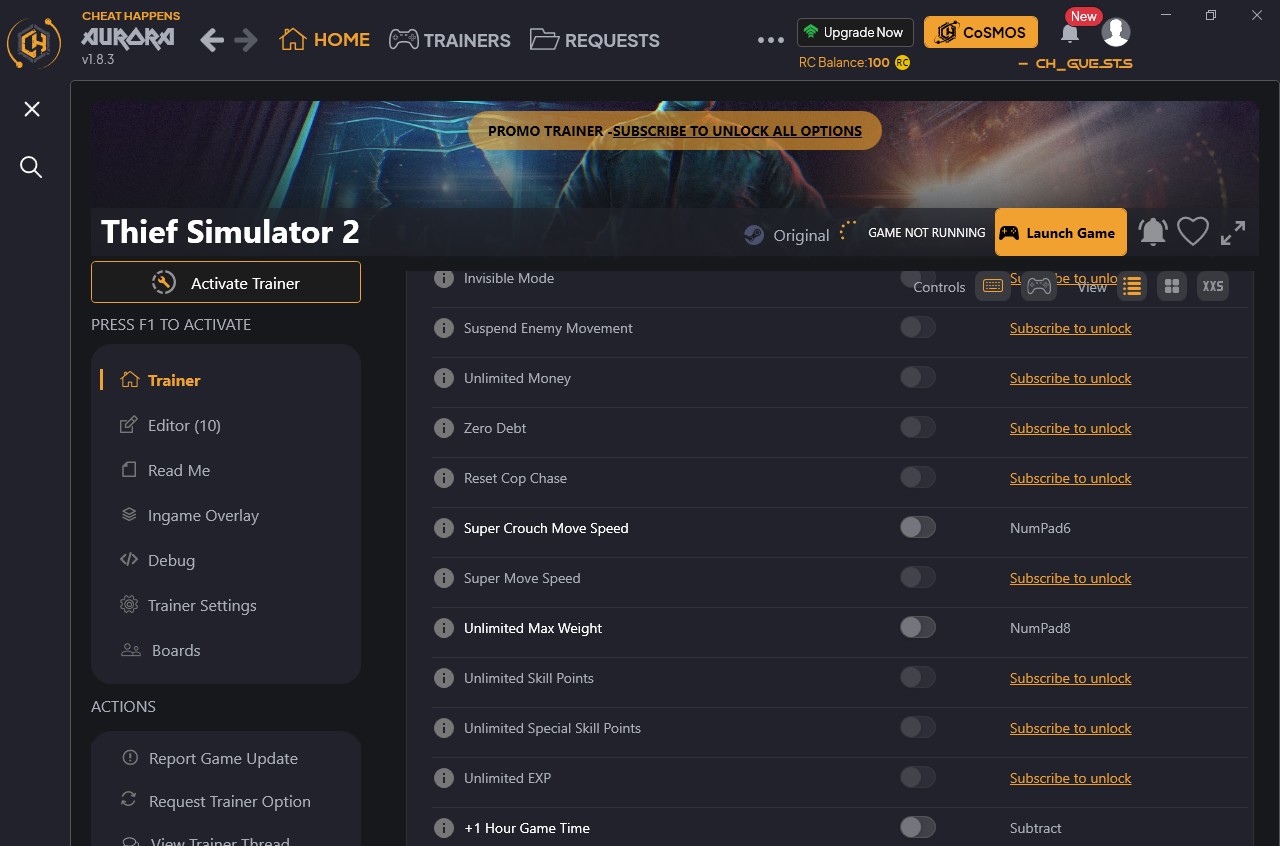This screenshot has width=1280, height=846.
Task: Close the side panel with the X icon
Action: point(32,109)
